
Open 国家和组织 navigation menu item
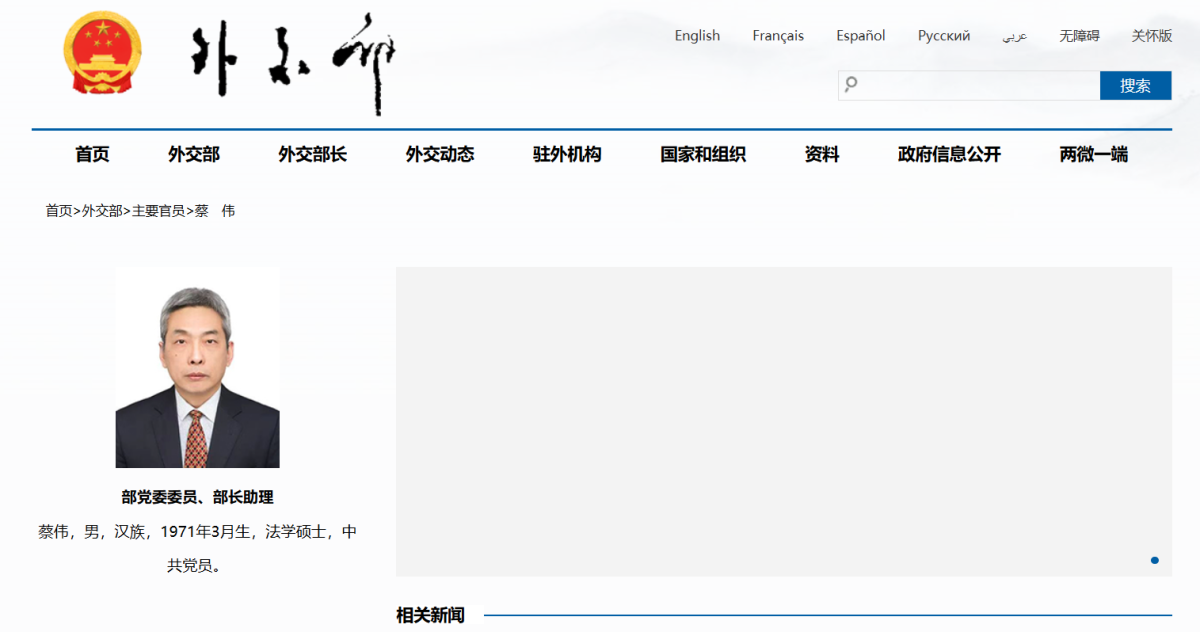pos(703,154)
